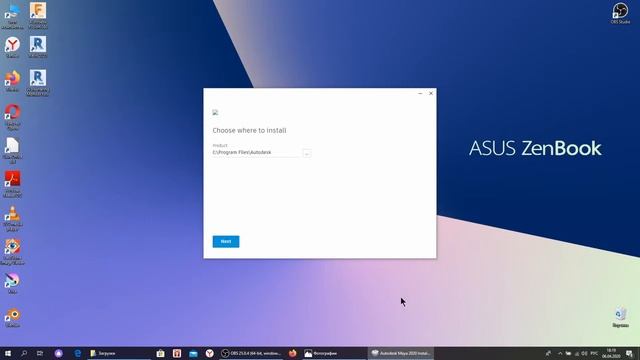This screenshot has height=360, width=640.
Task: Select the upper Revit 'R' desktop shortcut
Action: coord(38,47)
